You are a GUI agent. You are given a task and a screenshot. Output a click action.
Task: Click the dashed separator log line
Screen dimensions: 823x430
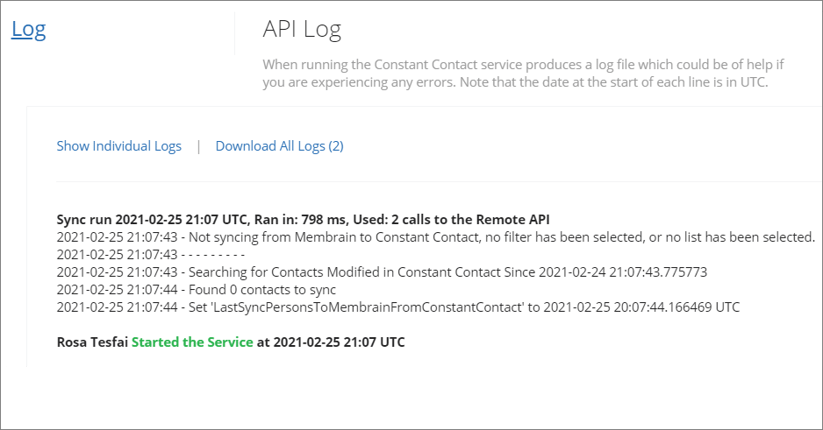pos(151,255)
